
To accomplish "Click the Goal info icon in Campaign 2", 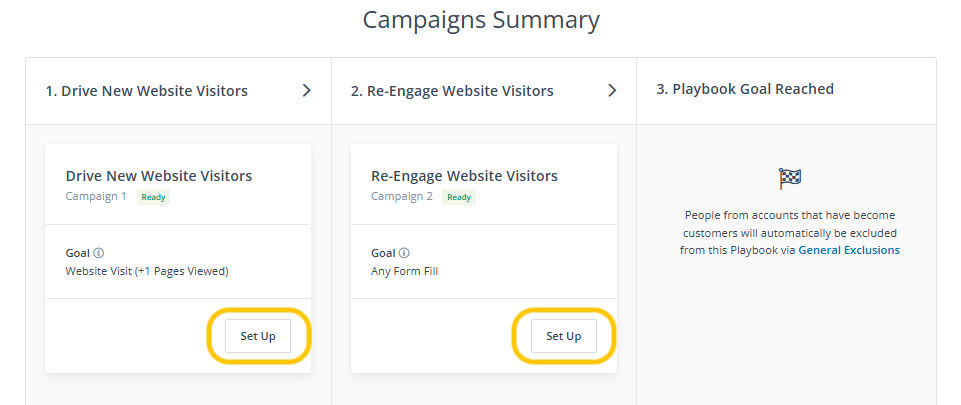I will pos(404,254).
